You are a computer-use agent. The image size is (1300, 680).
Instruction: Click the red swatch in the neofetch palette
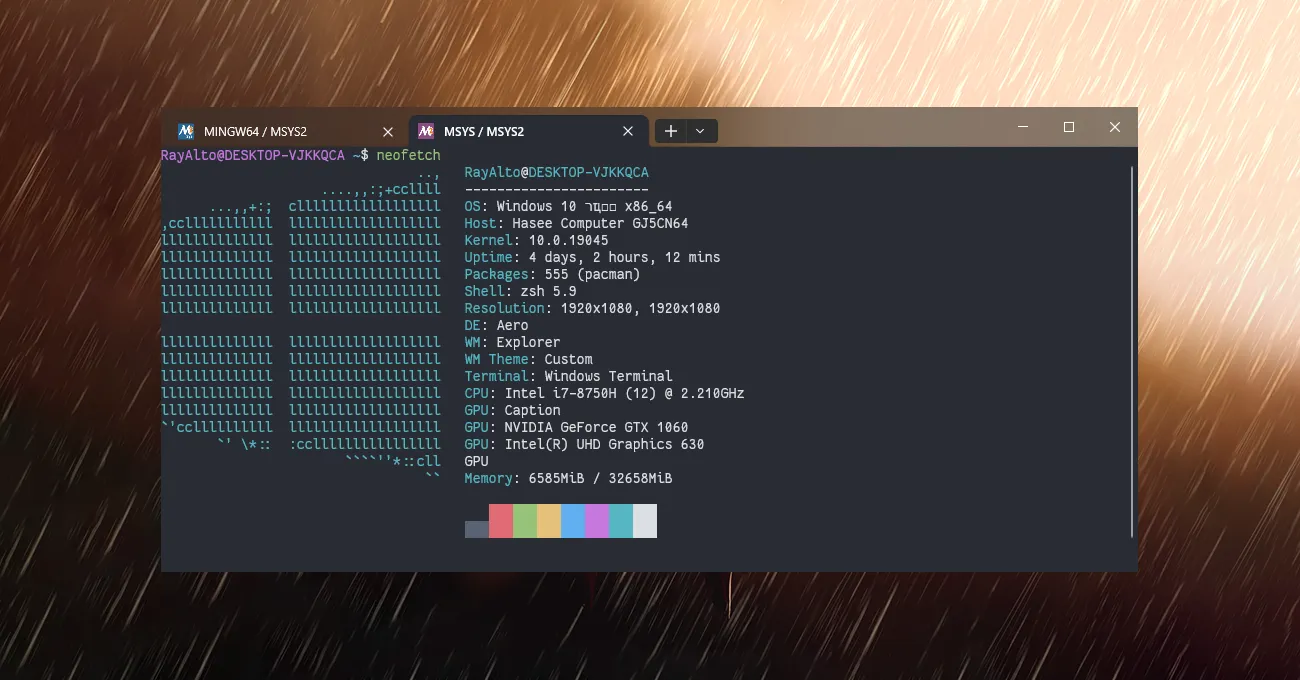click(x=500, y=520)
